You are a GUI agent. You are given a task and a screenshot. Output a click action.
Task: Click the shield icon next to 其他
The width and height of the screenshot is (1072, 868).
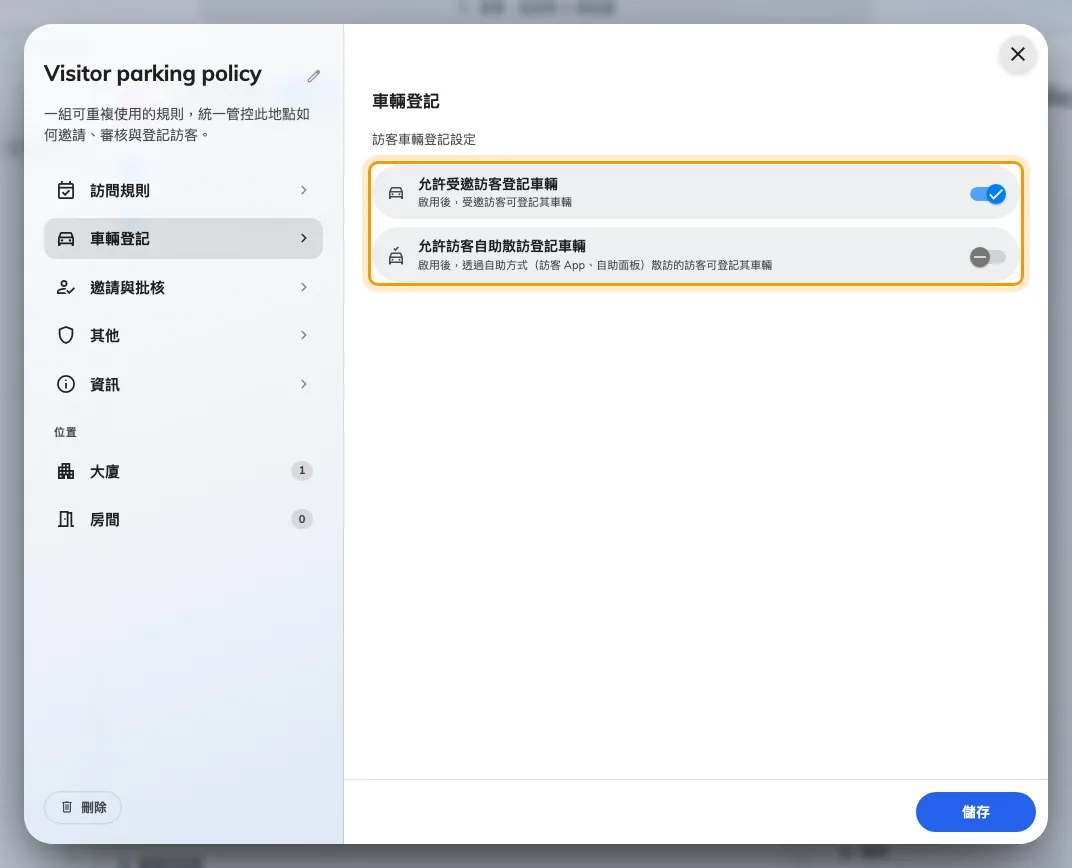point(66,335)
